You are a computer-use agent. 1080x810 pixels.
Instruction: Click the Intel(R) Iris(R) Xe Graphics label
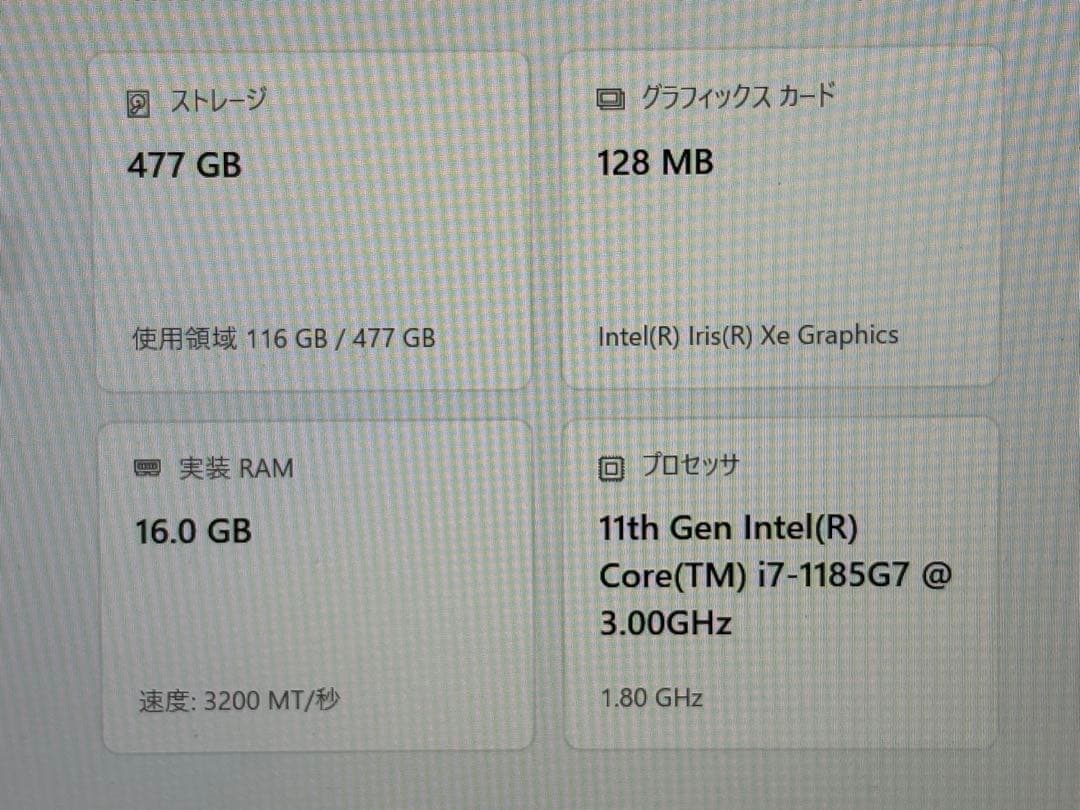coord(747,335)
